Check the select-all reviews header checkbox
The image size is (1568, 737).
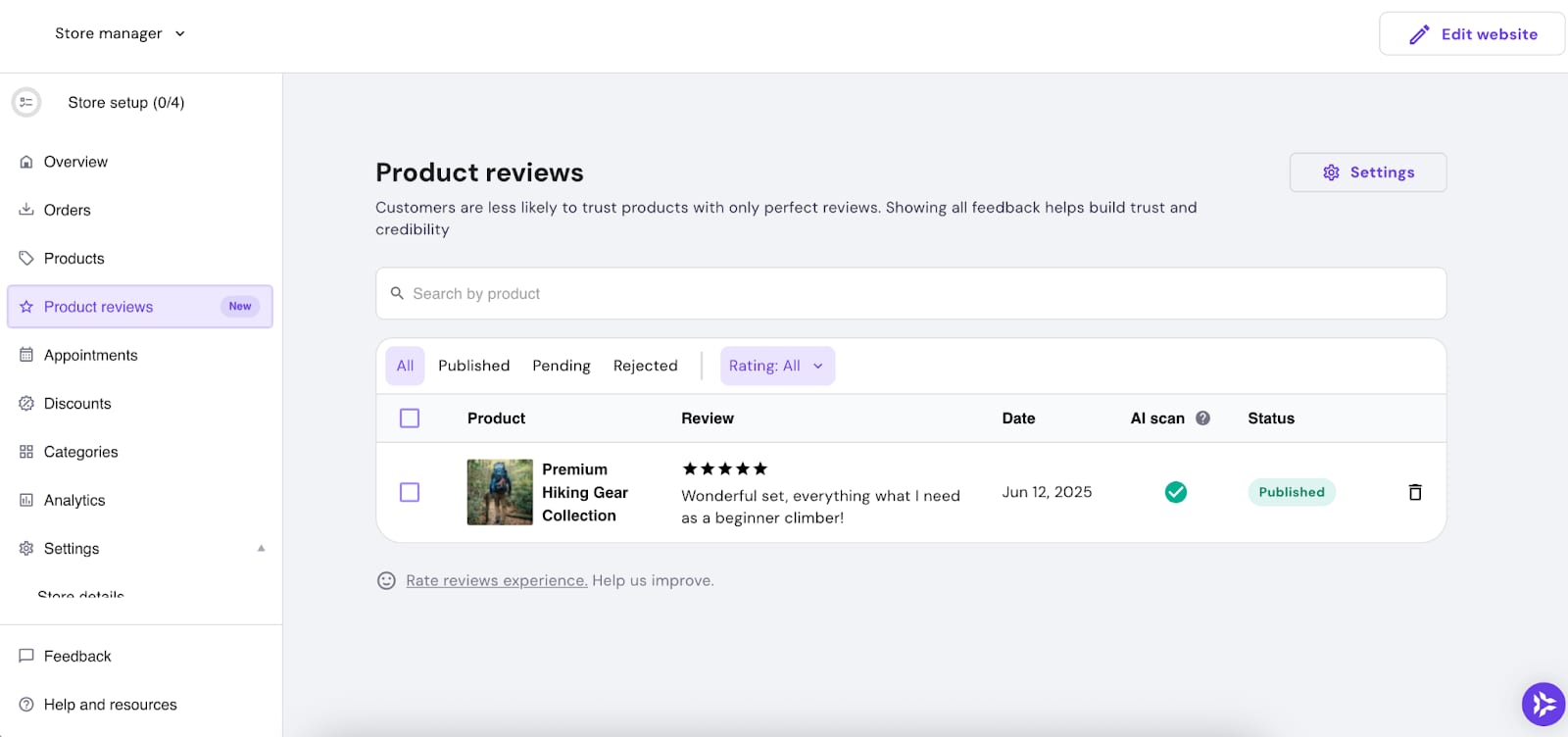pyautogui.click(x=410, y=418)
